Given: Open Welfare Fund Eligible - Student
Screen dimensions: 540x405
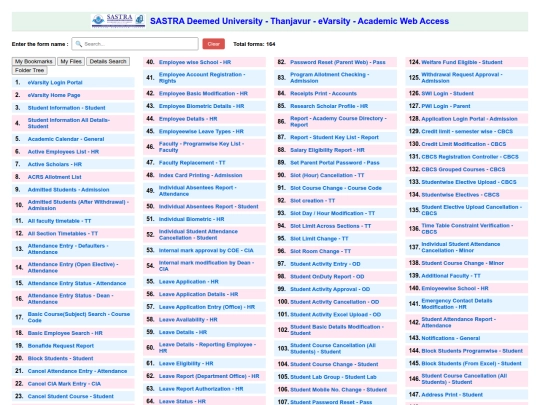Looking at the screenshot, I should 462,62.
